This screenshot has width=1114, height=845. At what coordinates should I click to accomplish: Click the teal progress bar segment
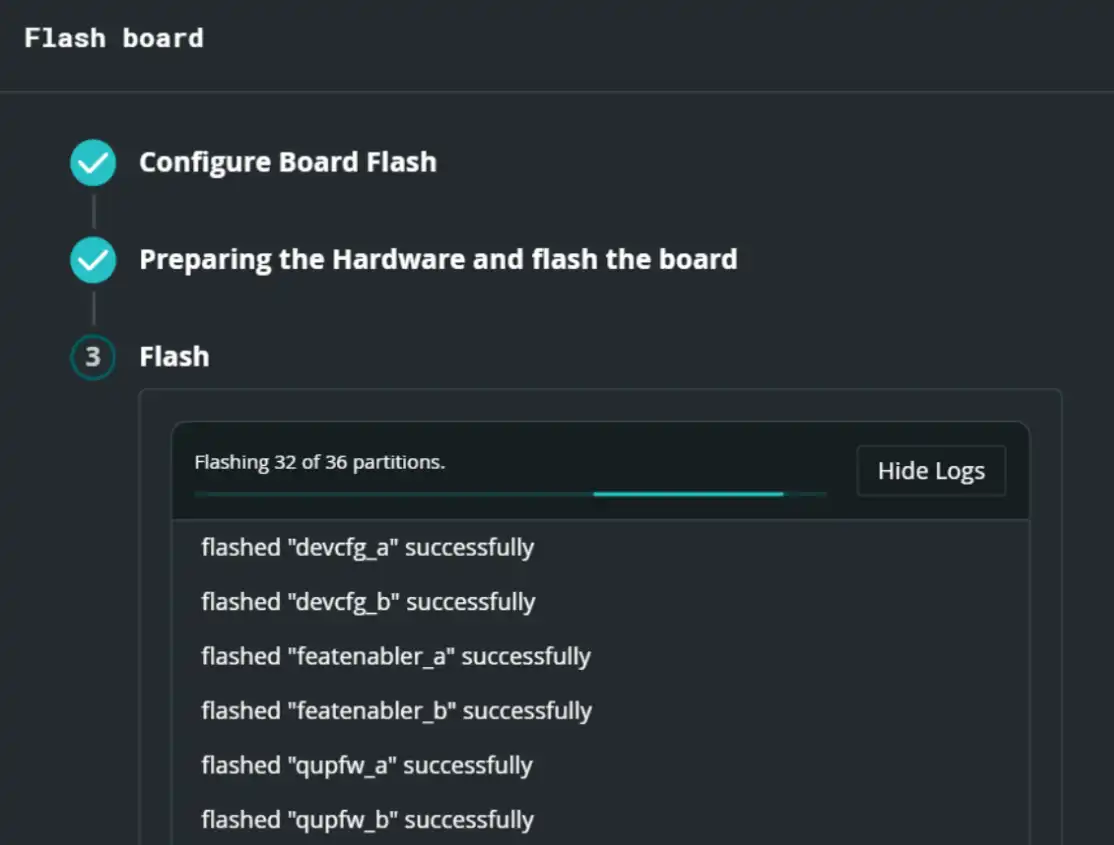coord(688,494)
